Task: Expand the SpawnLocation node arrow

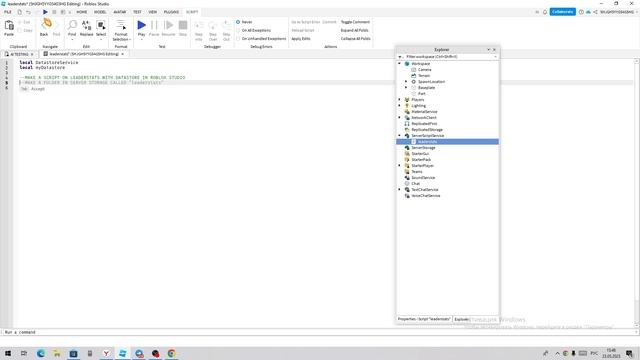Action: pyautogui.click(x=406, y=82)
